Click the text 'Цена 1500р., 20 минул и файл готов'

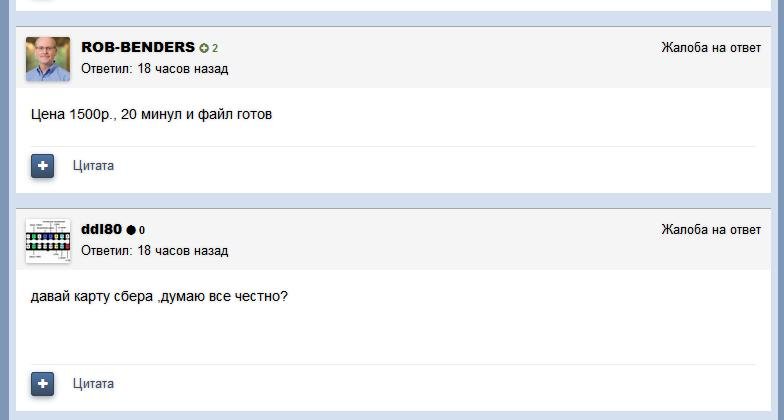[x=152, y=114]
